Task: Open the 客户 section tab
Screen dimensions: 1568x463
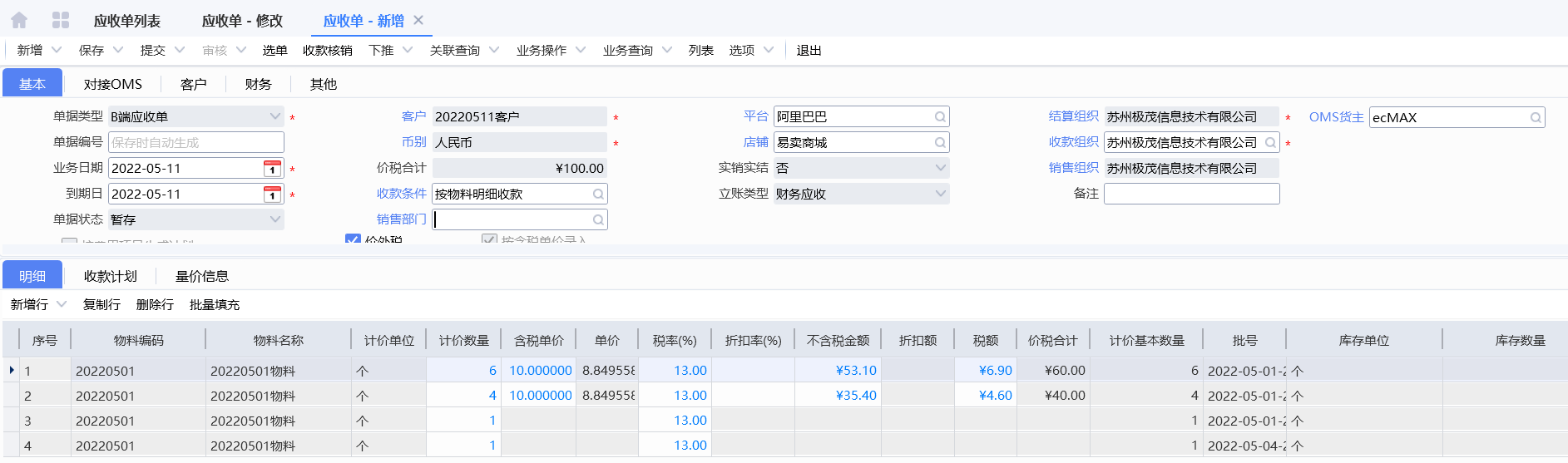Action: [193, 84]
